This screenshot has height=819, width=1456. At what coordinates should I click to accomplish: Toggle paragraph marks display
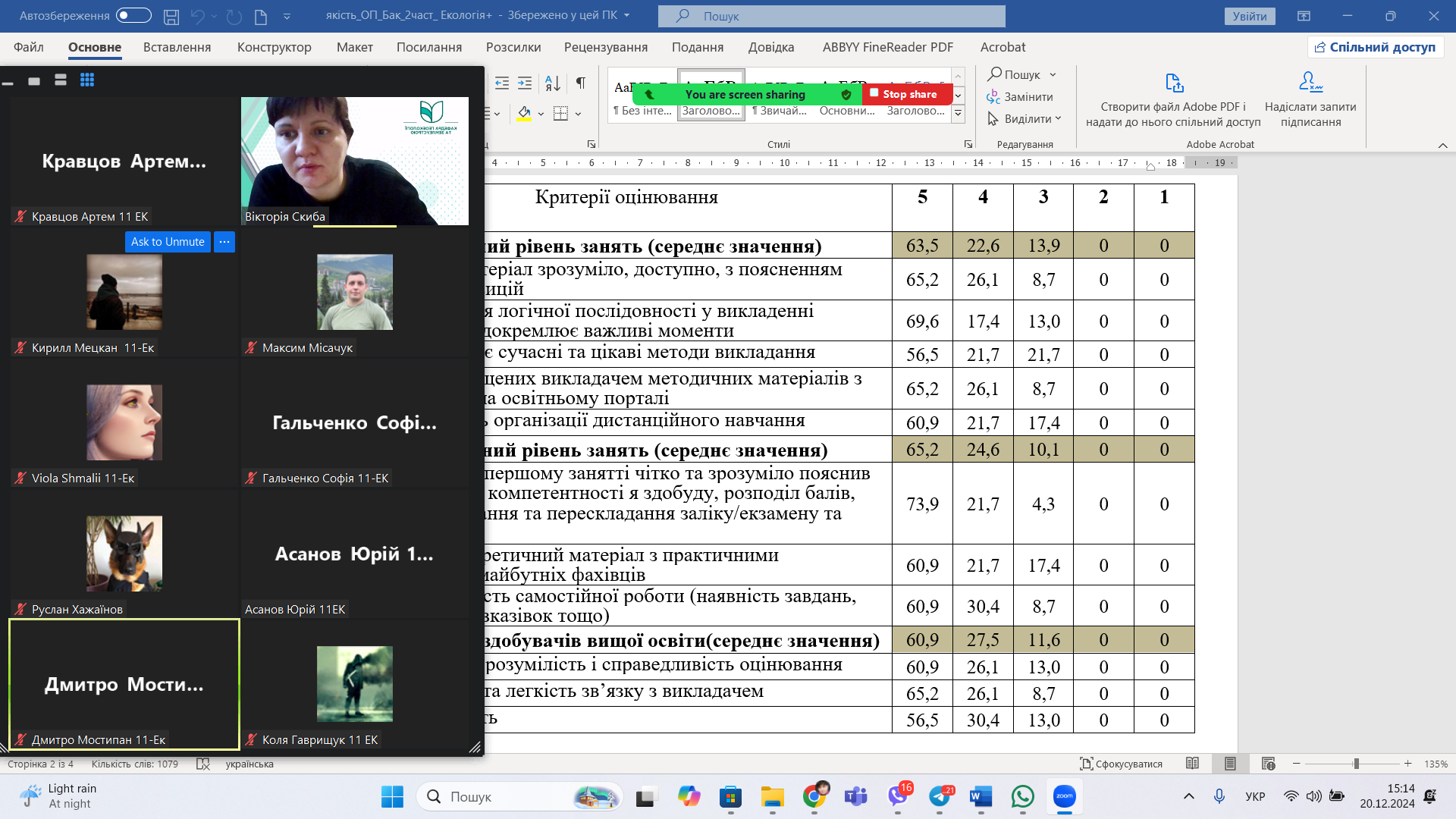(580, 83)
